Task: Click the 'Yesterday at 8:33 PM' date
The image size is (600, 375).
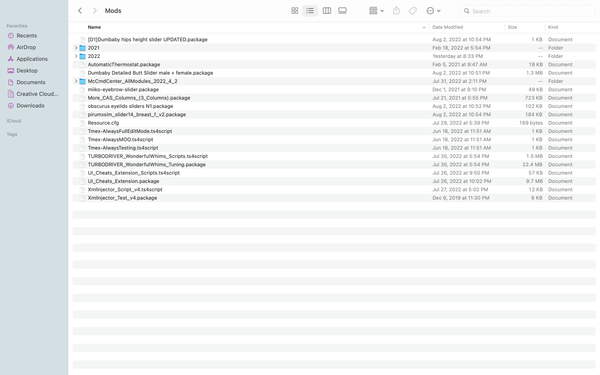Action: 458,56
